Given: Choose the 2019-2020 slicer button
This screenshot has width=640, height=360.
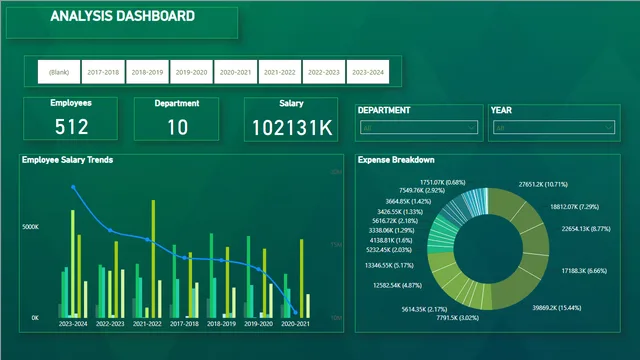Looking at the screenshot, I should click(191, 72).
